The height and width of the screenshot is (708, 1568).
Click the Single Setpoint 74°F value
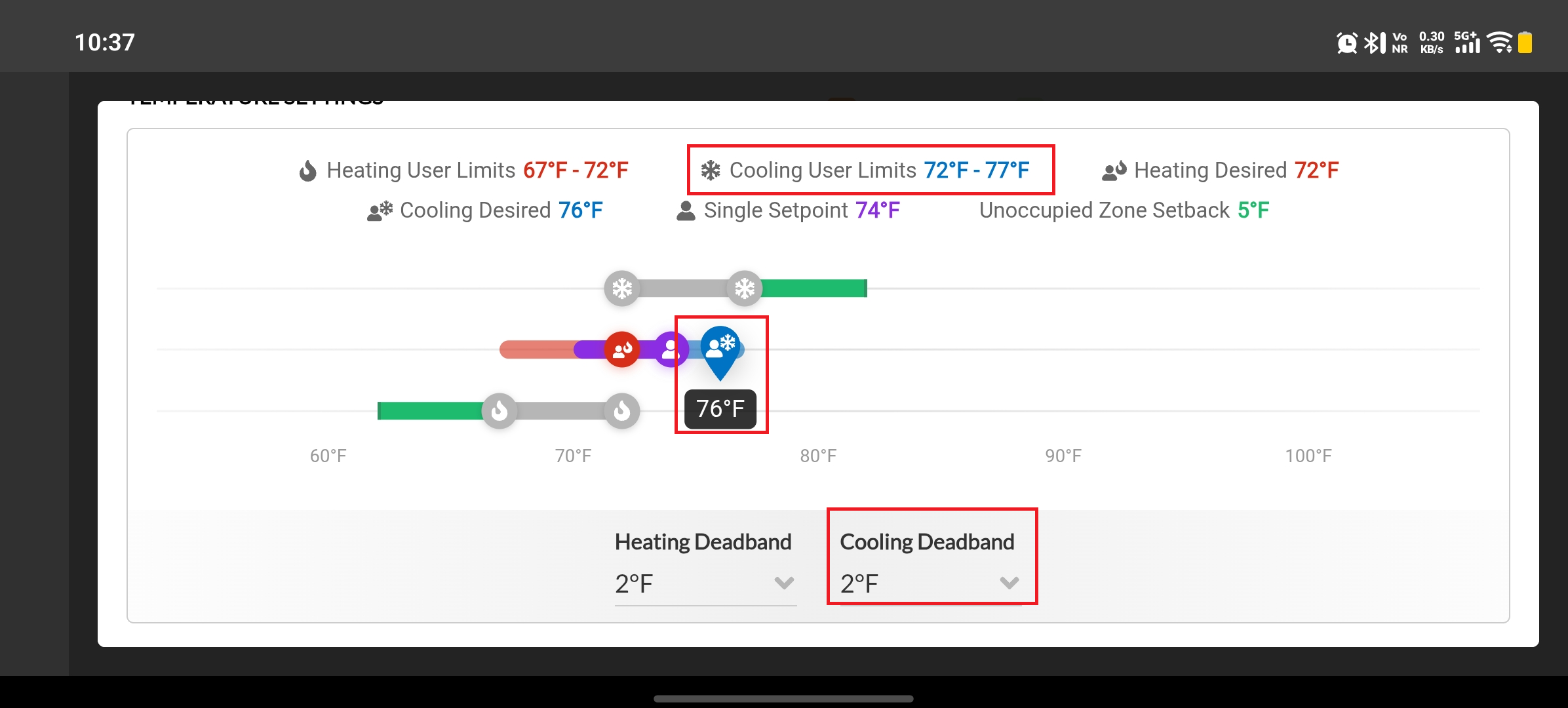pos(878,210)
